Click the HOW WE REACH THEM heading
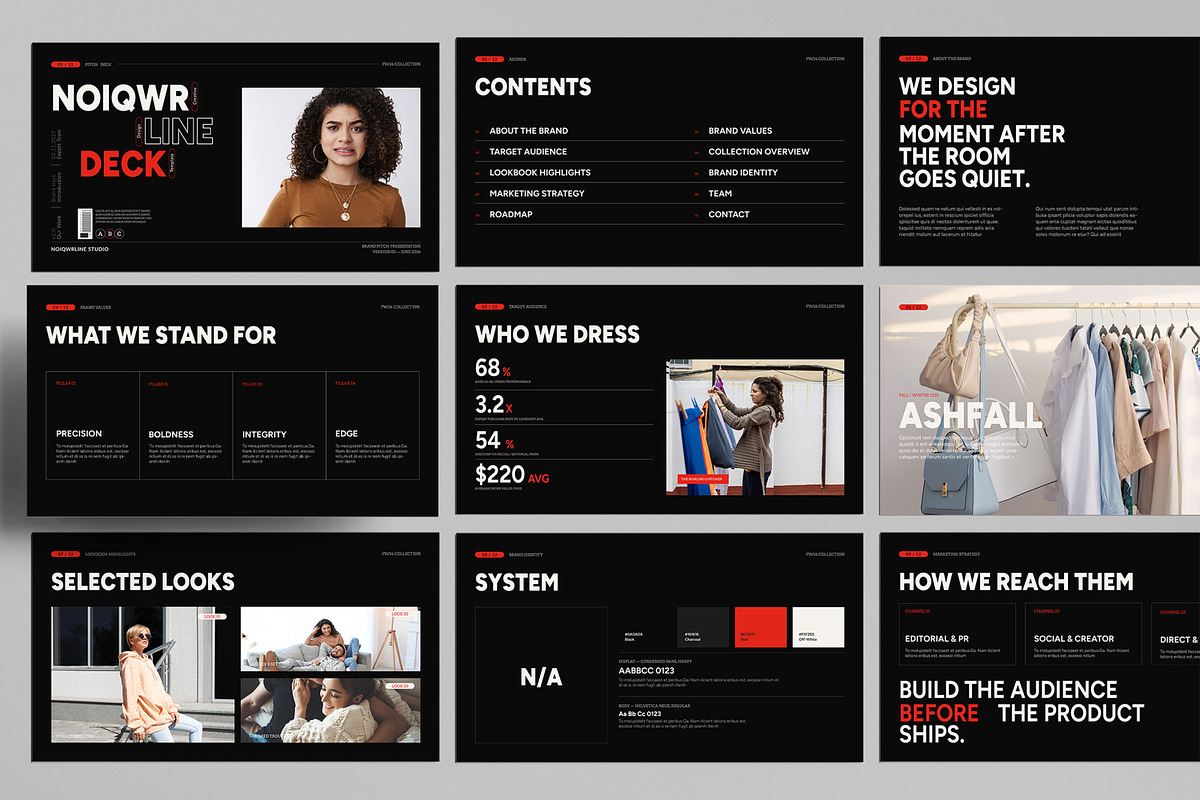This screenshot has height=800, width=1200. (1016, 582)
